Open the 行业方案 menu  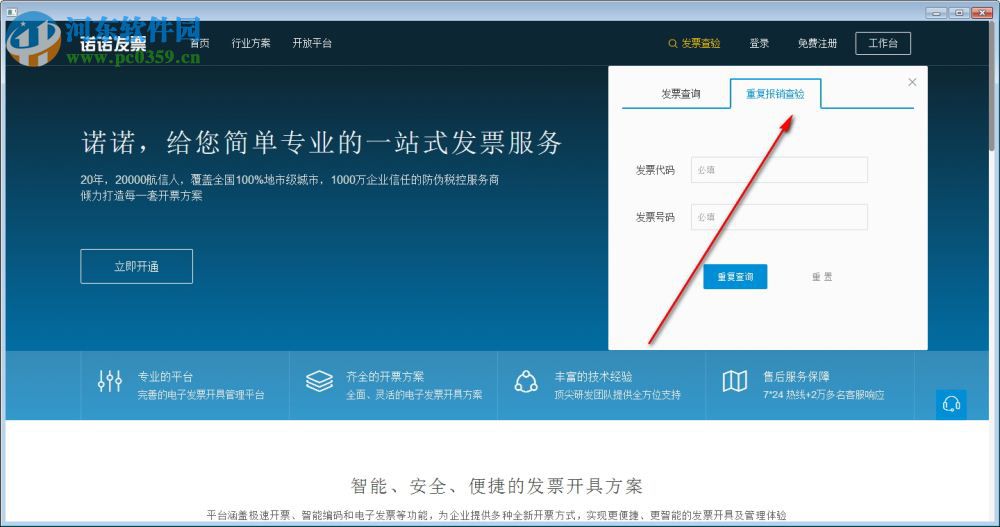click(x=251, y=43)
